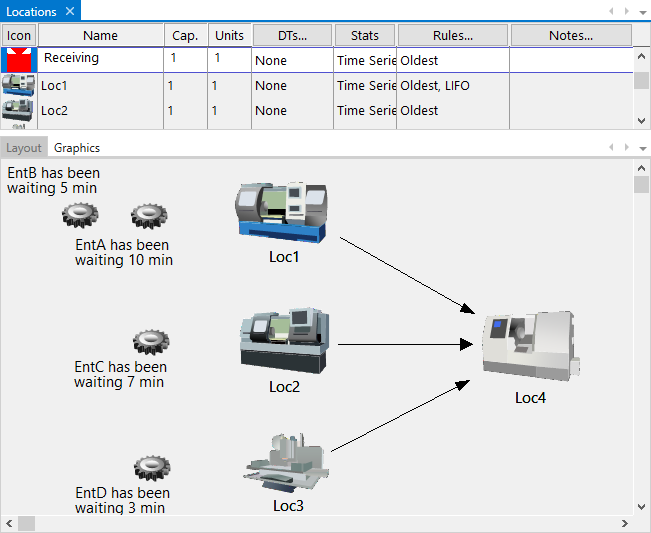The width and height of the screenshot is (651, 533).
Task: Switch to the Graphics tab
Action: [77, 148]
